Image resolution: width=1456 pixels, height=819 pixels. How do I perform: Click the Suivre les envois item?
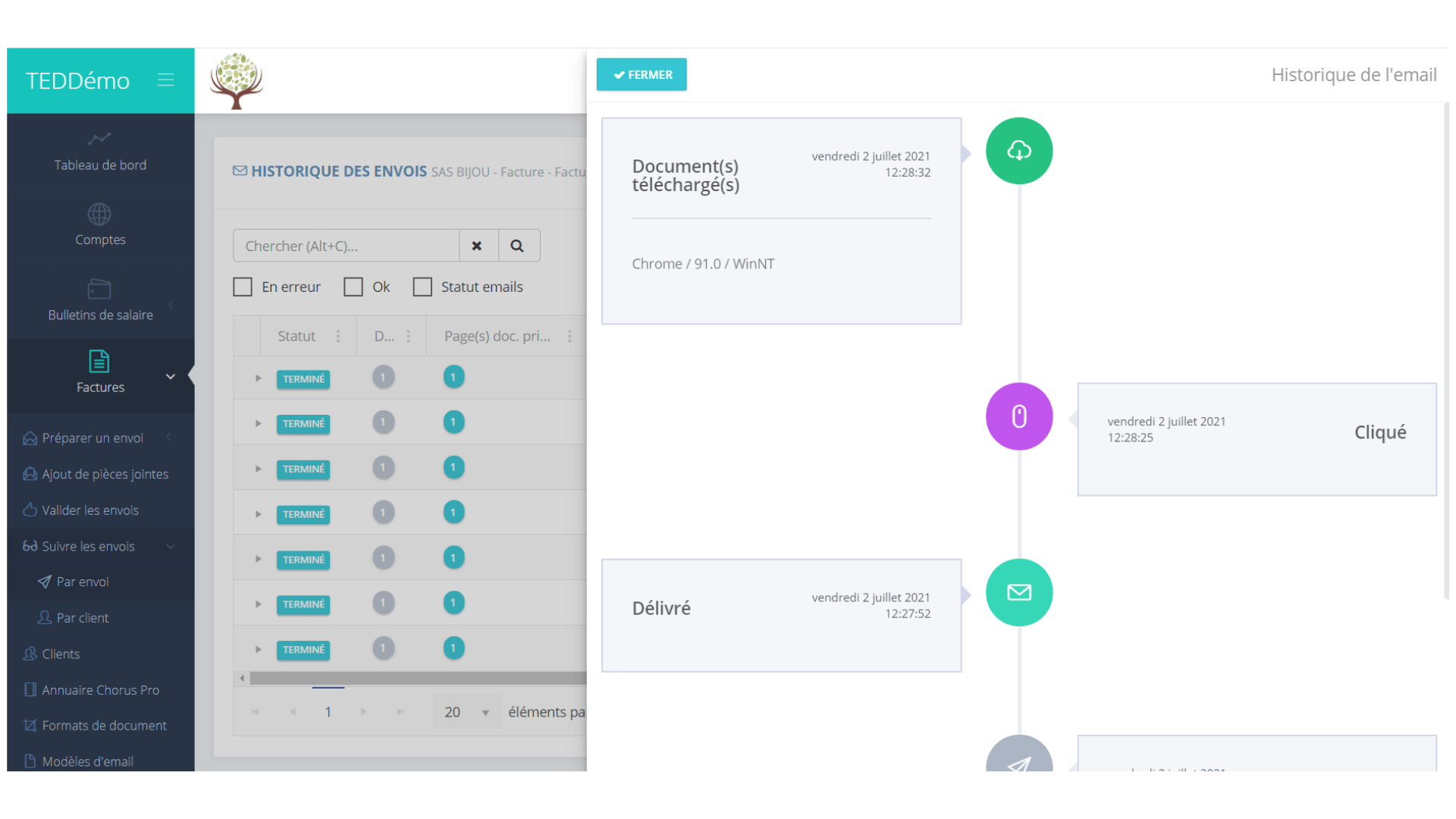pyautogui.click(x=79, y=546)
